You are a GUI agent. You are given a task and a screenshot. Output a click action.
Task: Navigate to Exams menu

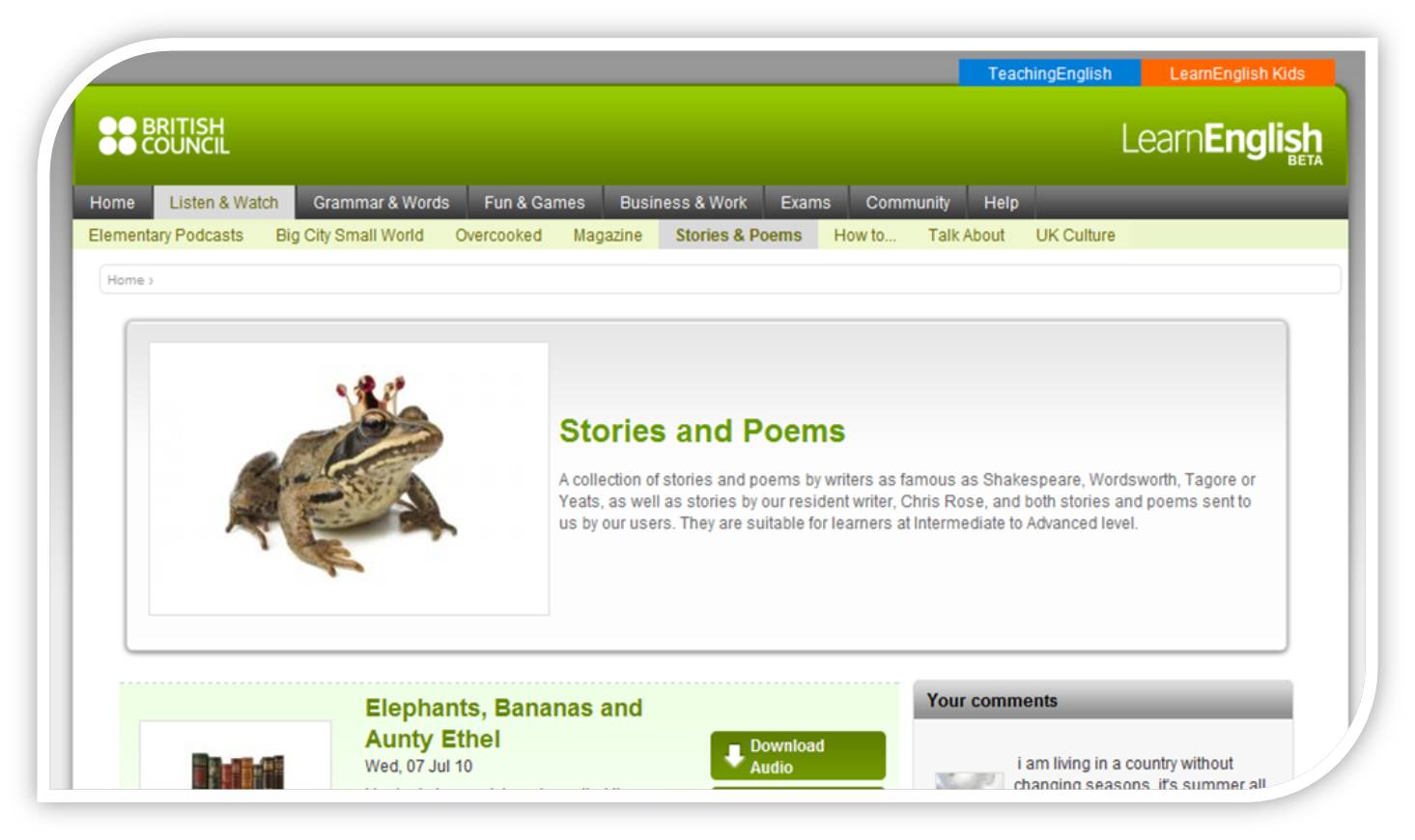pyautogui.click(x=805, y=203)
